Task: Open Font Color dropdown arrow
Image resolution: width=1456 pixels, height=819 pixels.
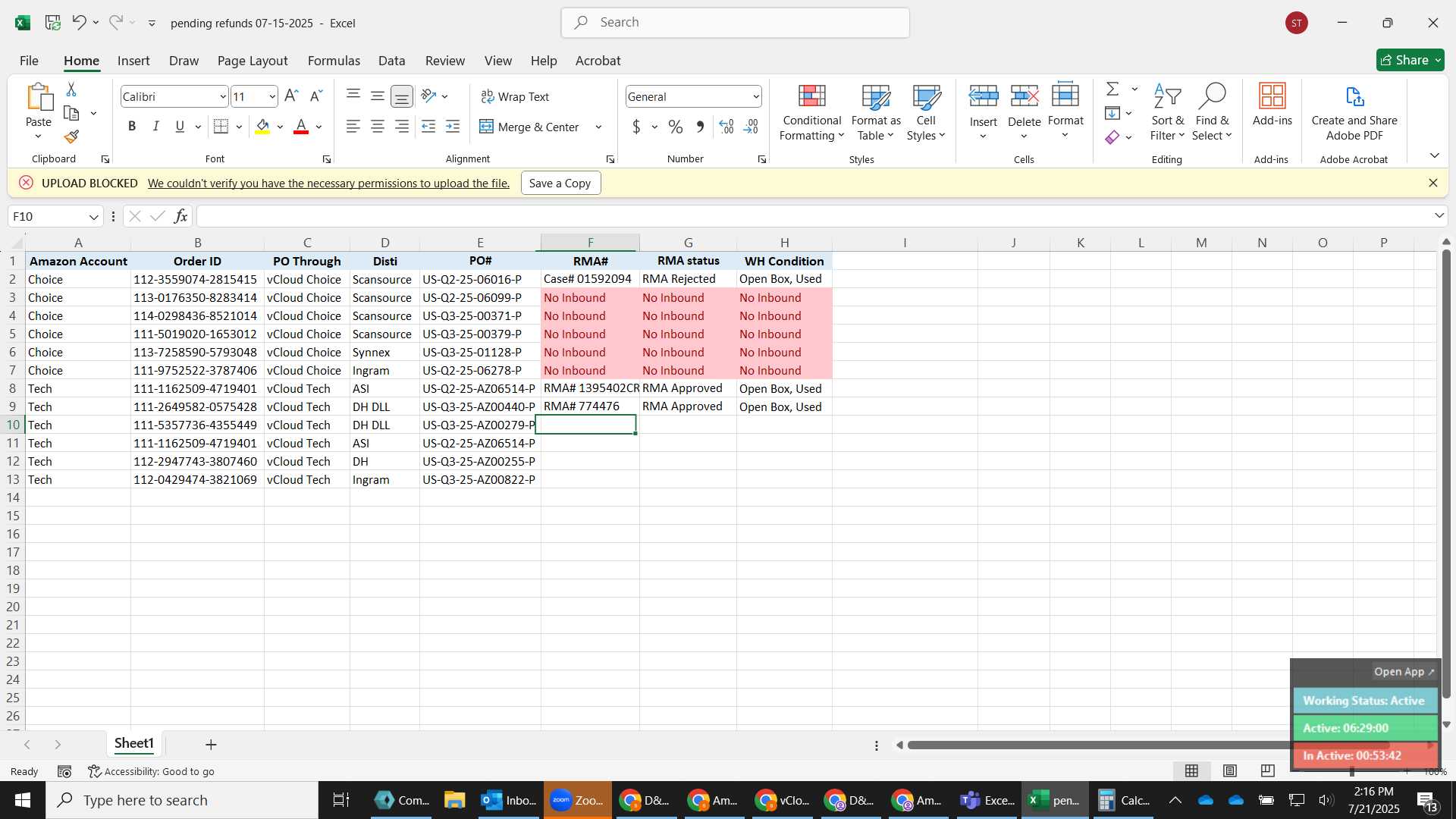Action: pos(318,127)
